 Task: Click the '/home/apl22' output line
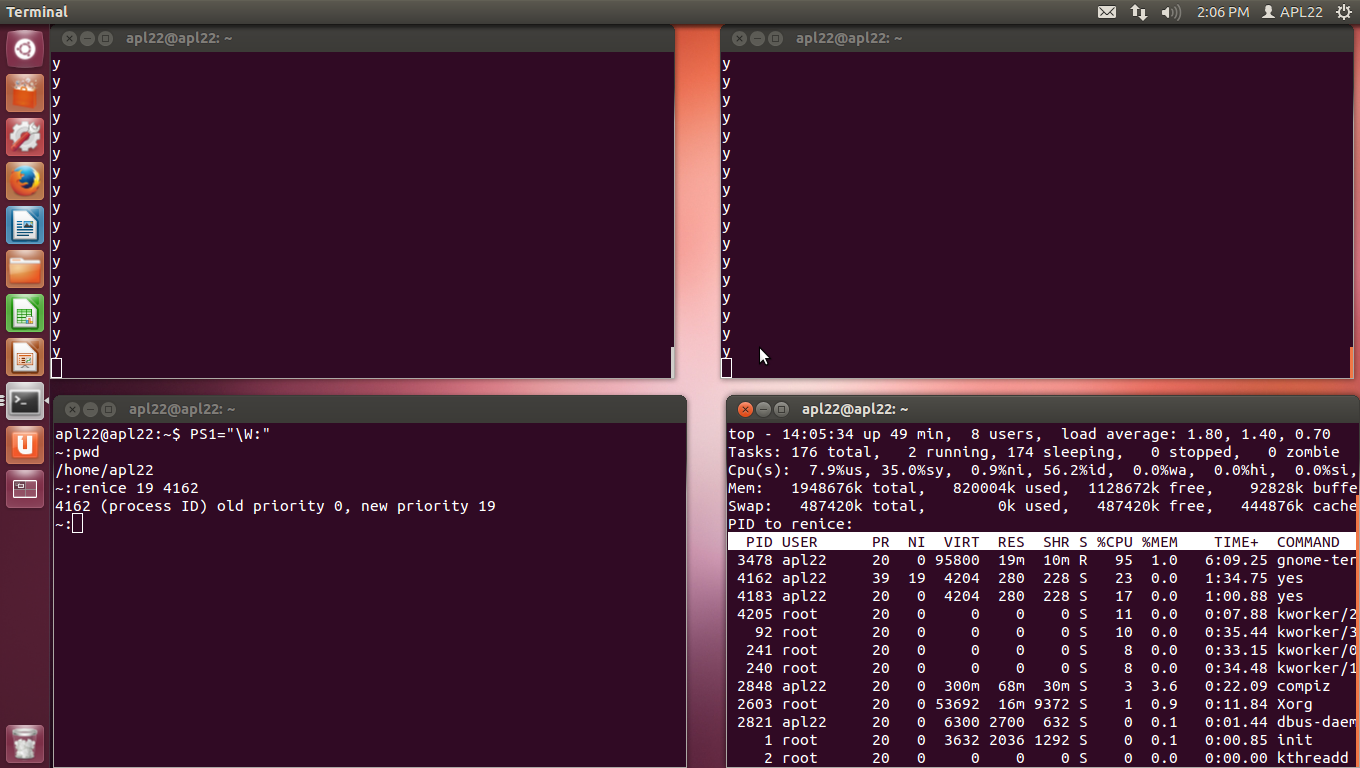(x=104, y=470)
